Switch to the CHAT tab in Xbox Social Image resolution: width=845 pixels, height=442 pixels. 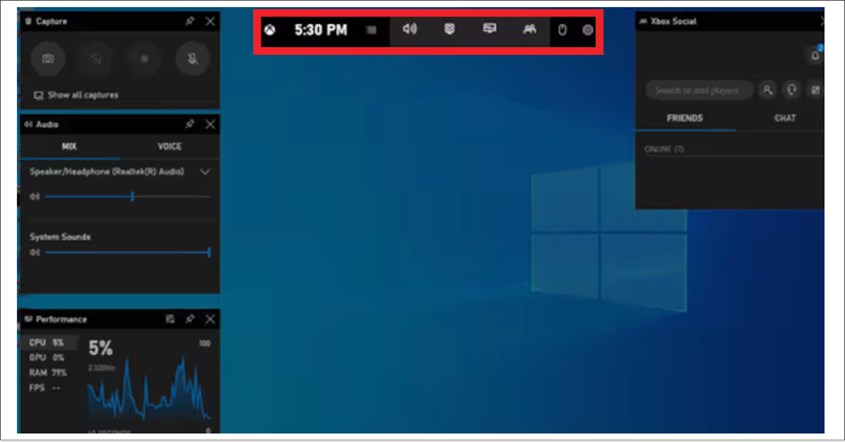tap(785, 118)
